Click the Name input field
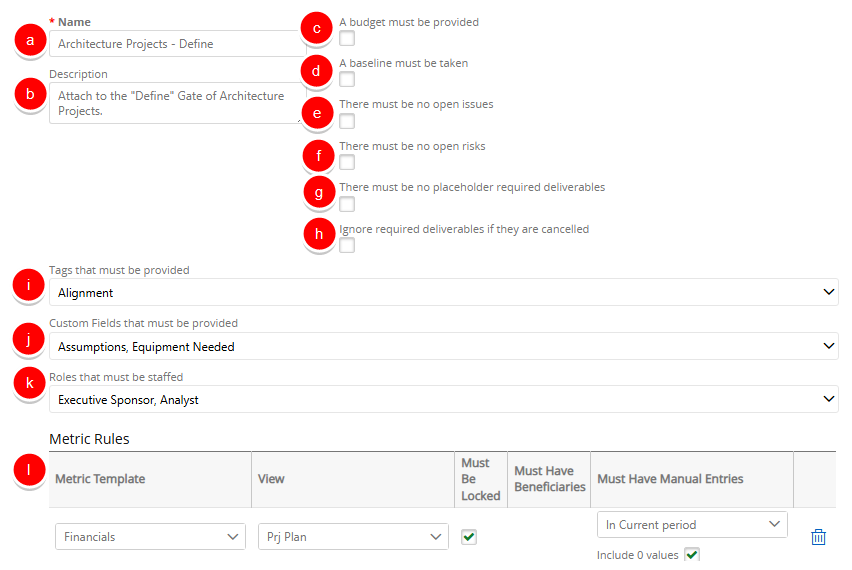 coord(177,44)
